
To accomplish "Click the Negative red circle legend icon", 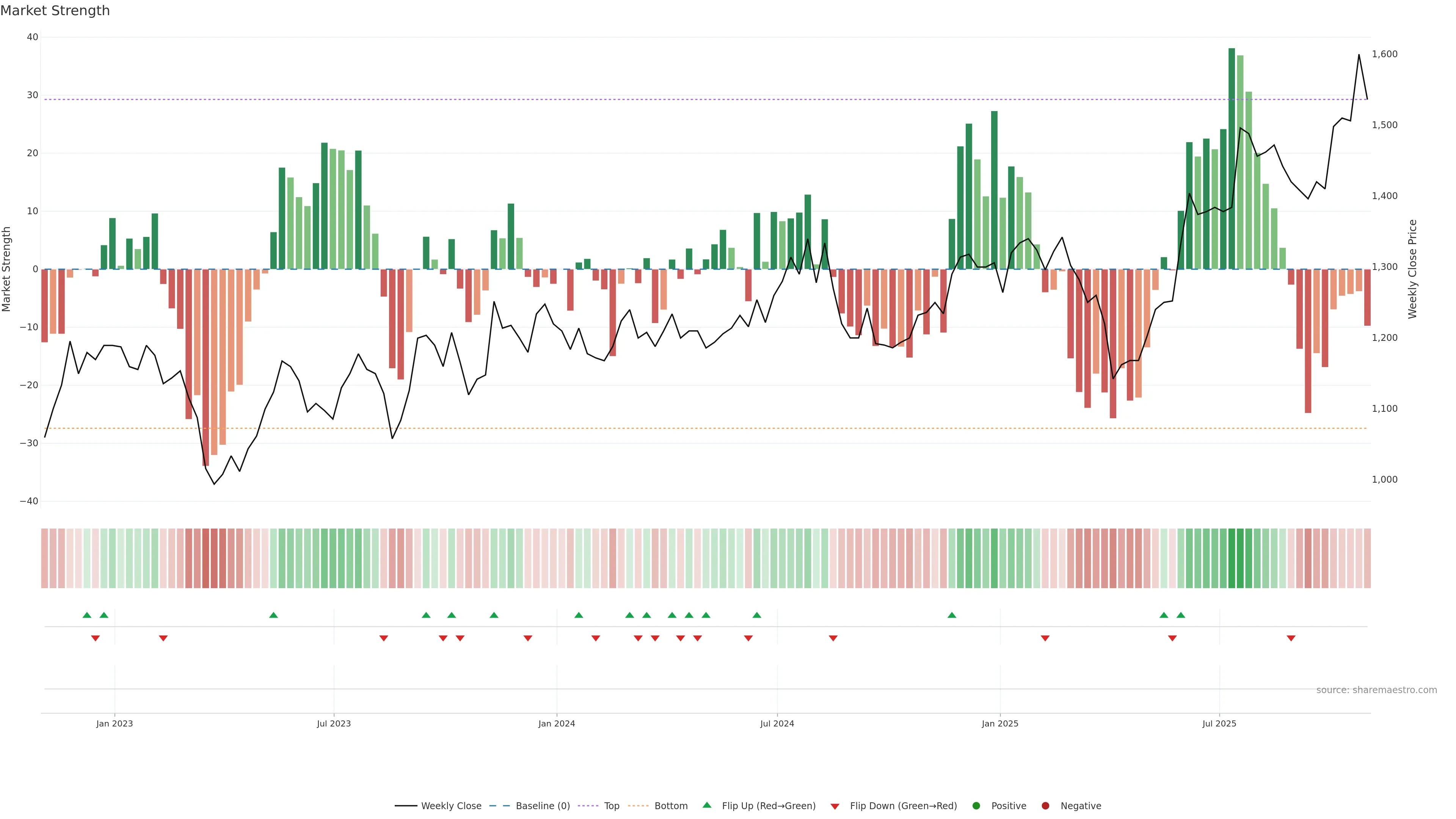I will click(x=1045, y=806).
